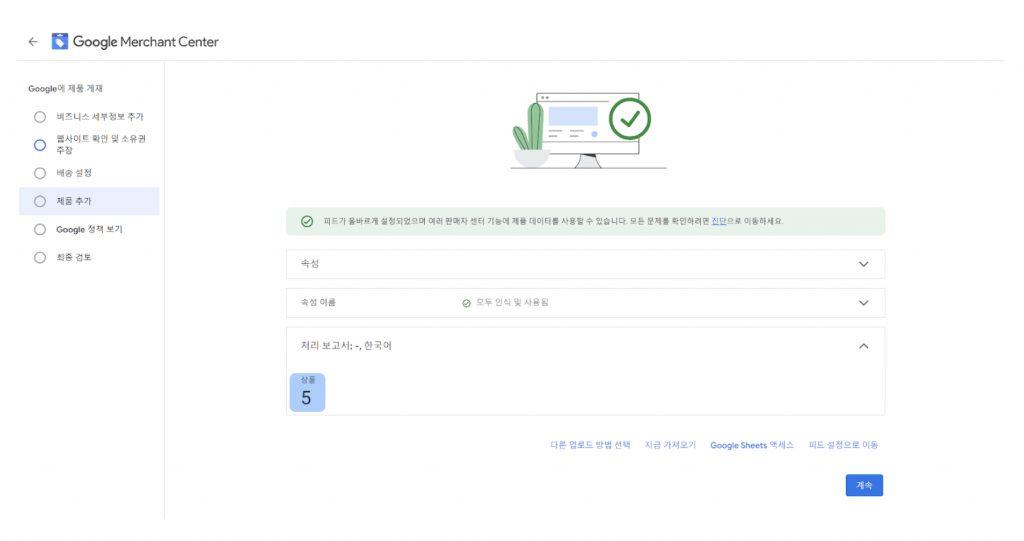Open the 비즈니스 세부정보 추가 step

100,117
